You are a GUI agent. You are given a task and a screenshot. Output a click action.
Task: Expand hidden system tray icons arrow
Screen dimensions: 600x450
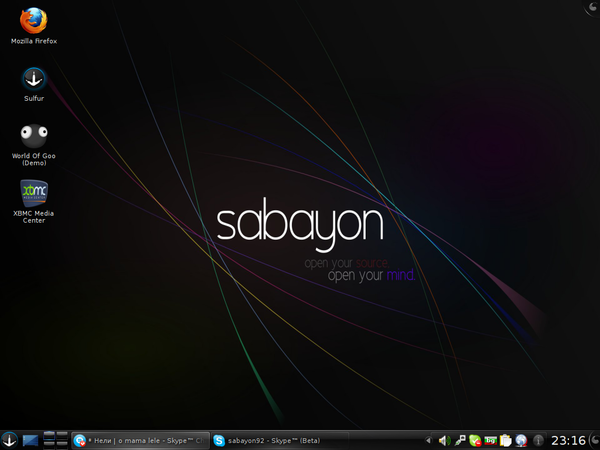point(428,441)
